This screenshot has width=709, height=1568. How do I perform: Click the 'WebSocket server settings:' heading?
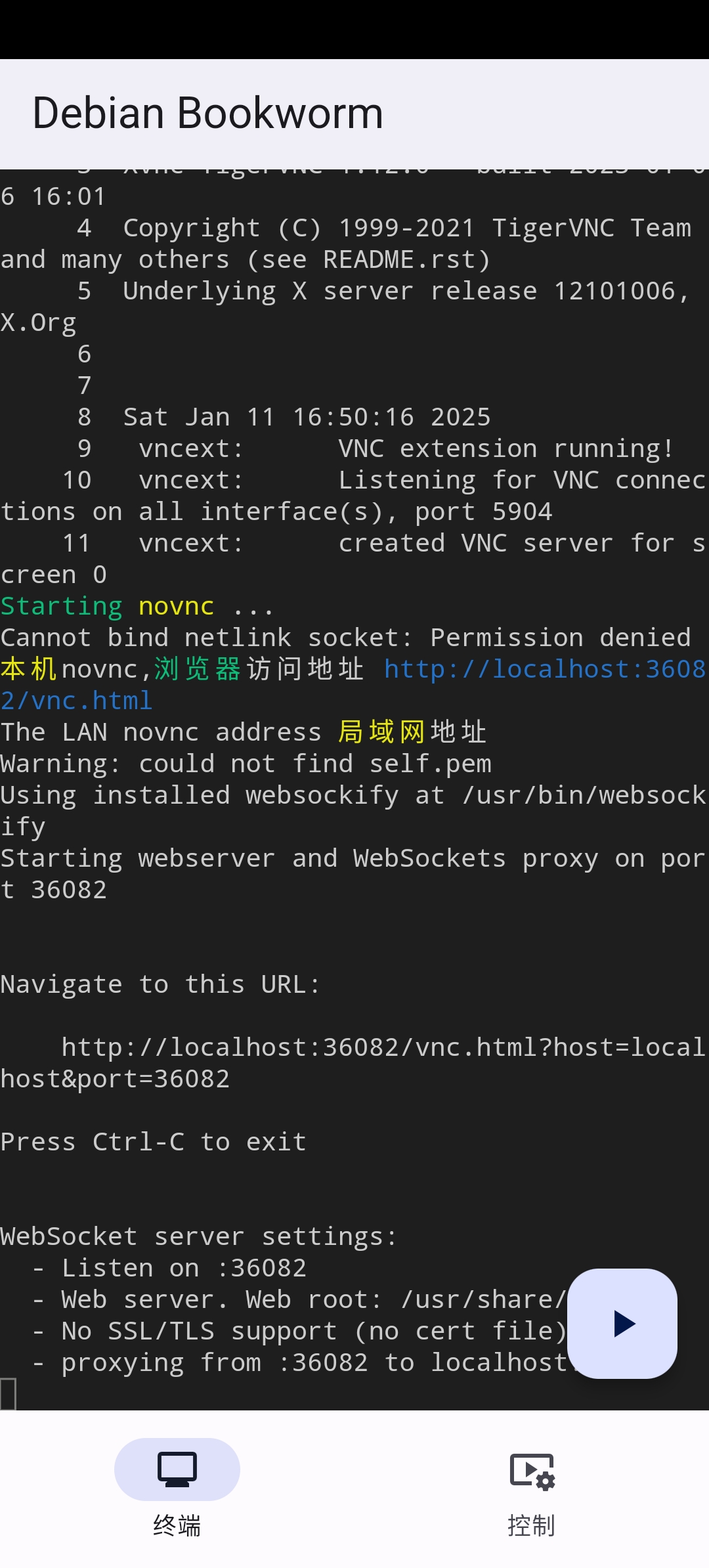[198, 1236]
